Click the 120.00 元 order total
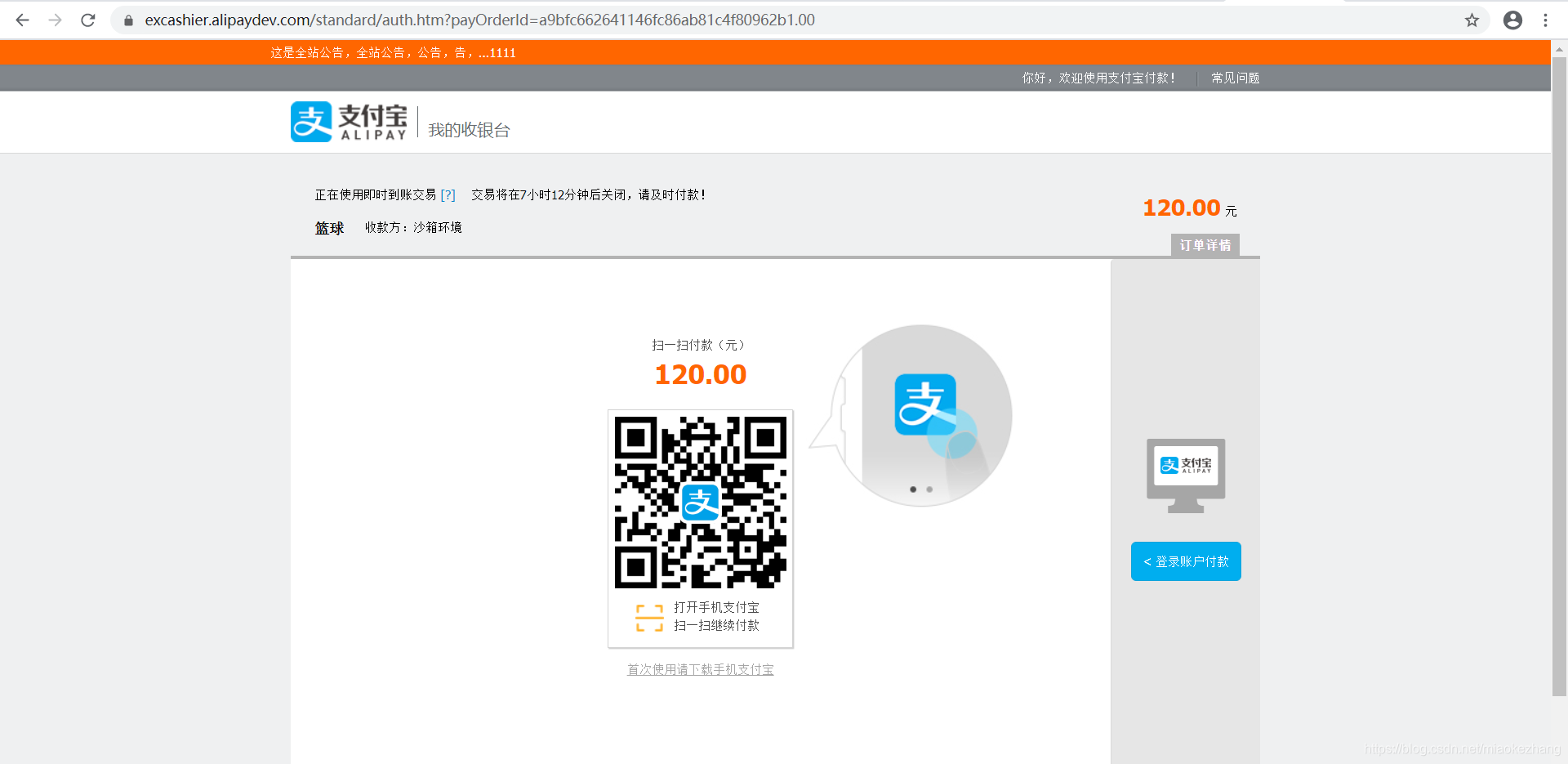 click(x=1190, y=208)
